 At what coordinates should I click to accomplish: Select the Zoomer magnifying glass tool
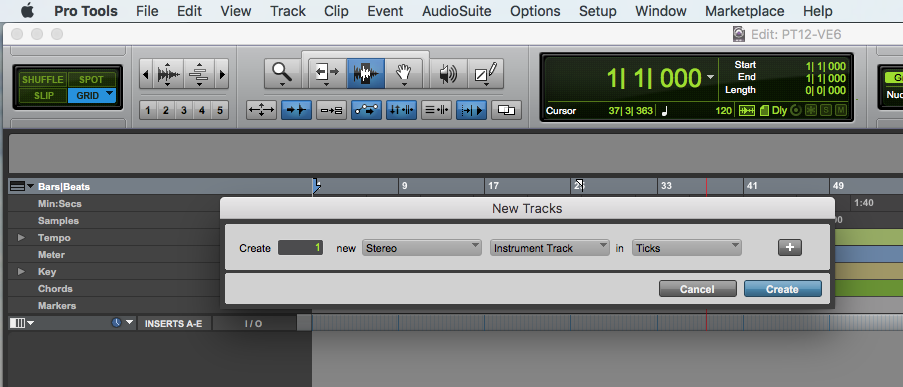pos(282,73)
